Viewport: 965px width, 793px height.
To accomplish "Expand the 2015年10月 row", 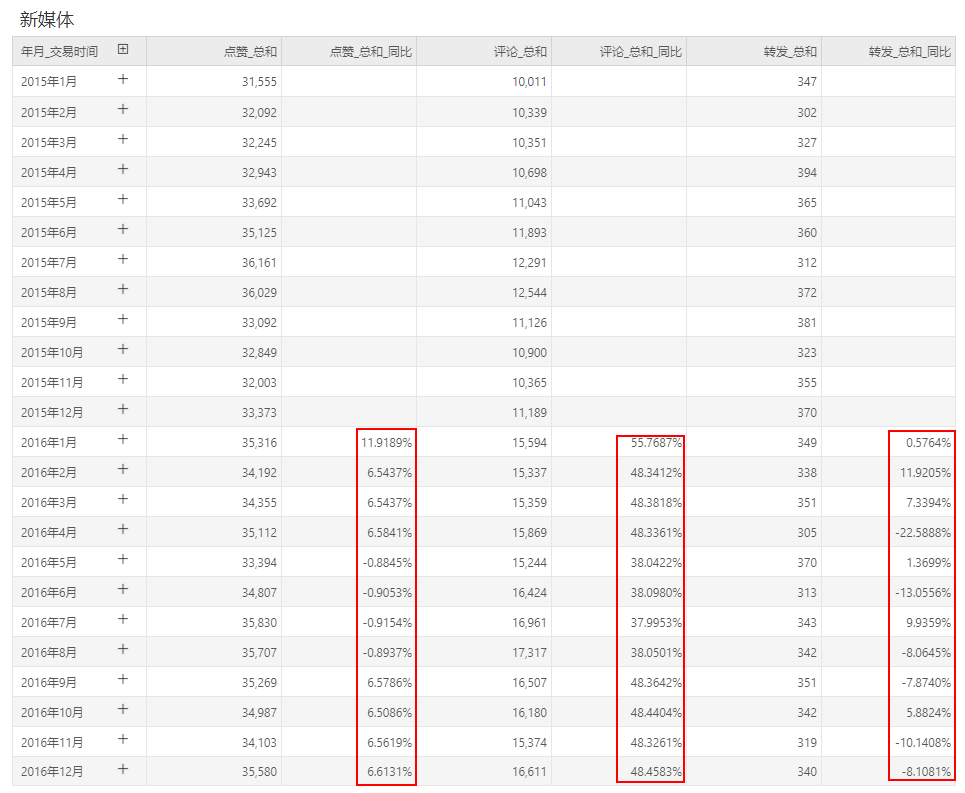I will click(123, 349).
